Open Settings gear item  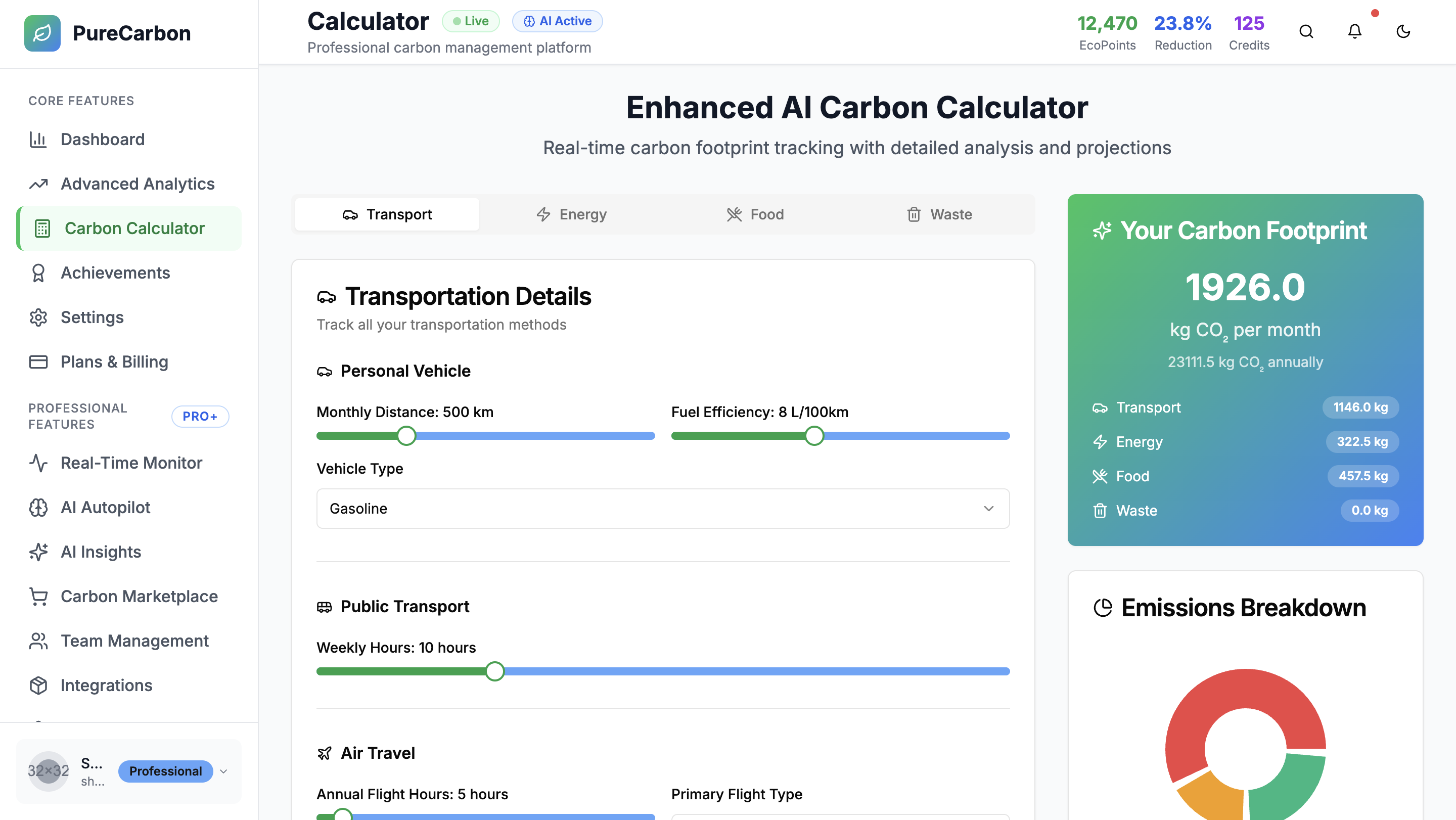[x=92, y=317]
